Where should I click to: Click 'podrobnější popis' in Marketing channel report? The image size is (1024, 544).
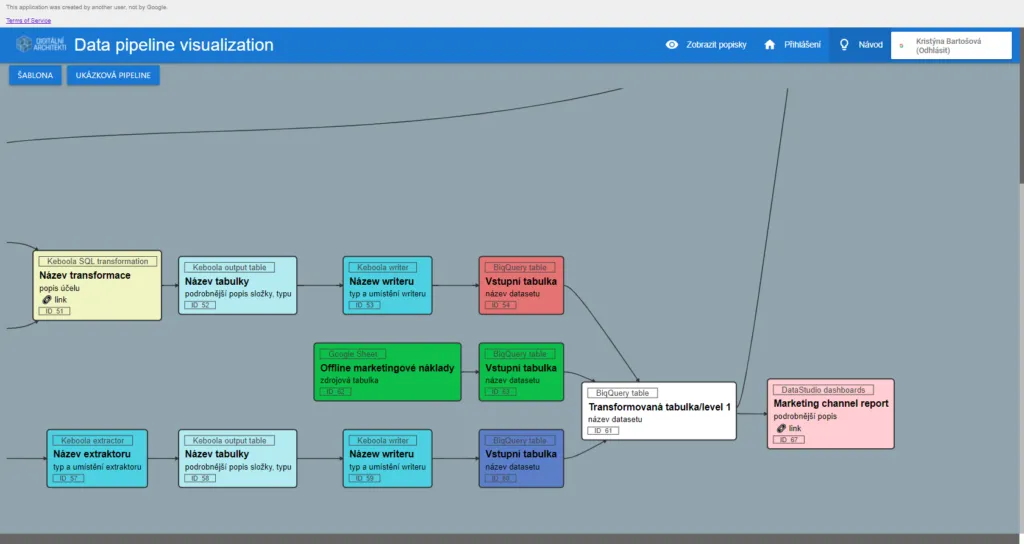(805, 416)
